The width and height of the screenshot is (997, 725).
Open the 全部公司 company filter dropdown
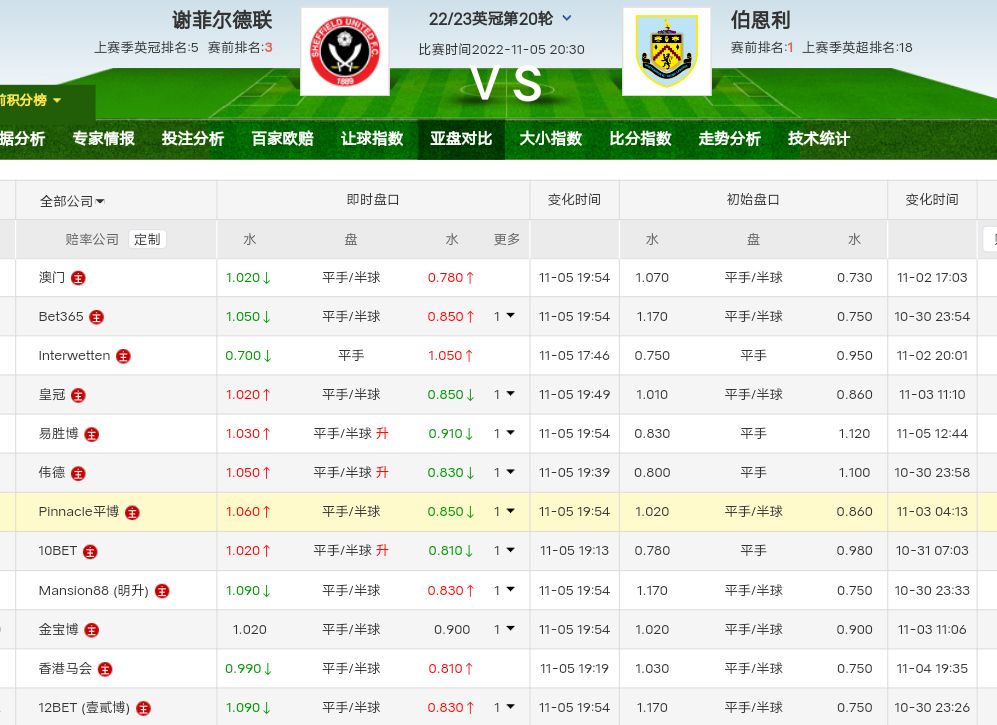[72, 200]
